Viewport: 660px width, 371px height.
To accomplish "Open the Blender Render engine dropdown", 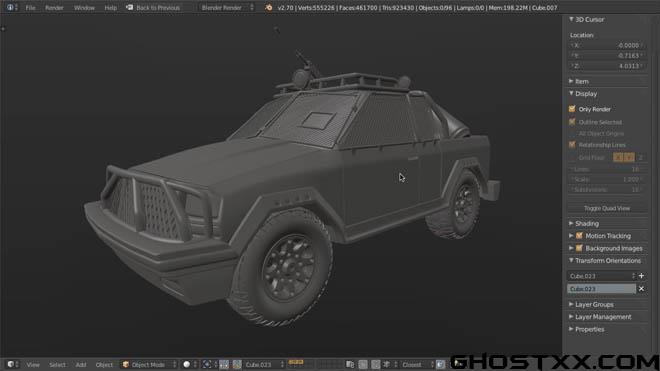I will coord(226,8).
